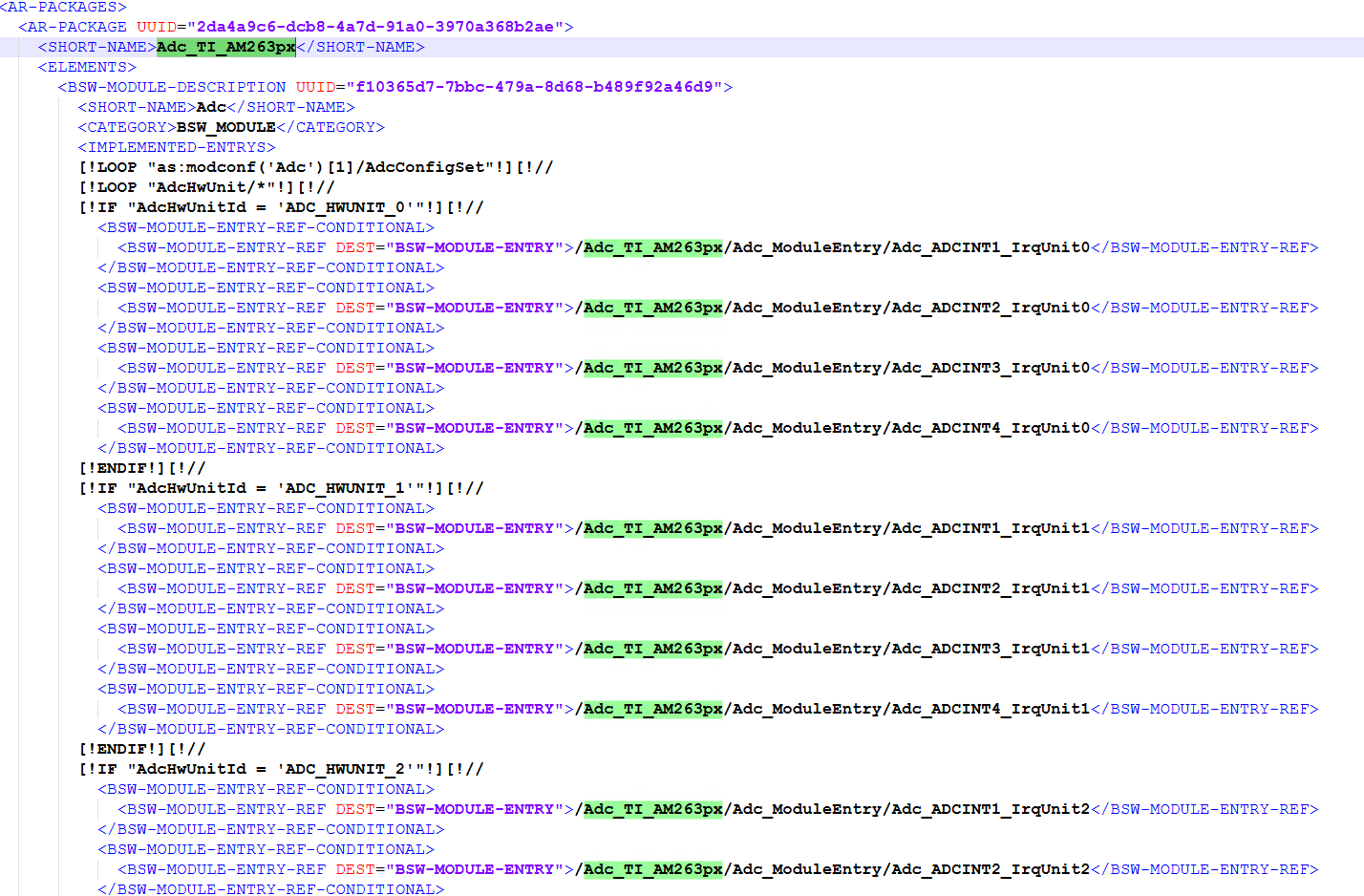Place cursor on the ELEMENTS opening tag
The height and width of the screenshot is (896, 1364).
(x=87, y=67)
